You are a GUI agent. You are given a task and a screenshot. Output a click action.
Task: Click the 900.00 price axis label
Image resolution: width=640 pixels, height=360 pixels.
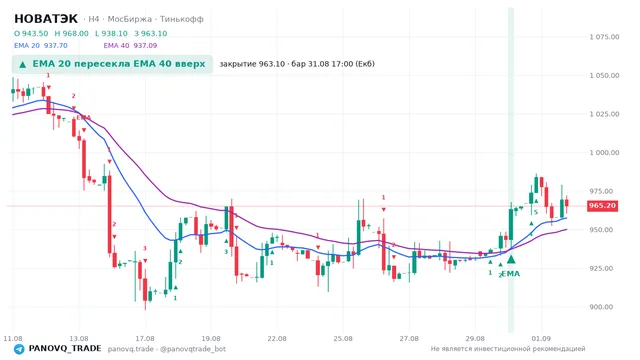click(x=601, y=307)
